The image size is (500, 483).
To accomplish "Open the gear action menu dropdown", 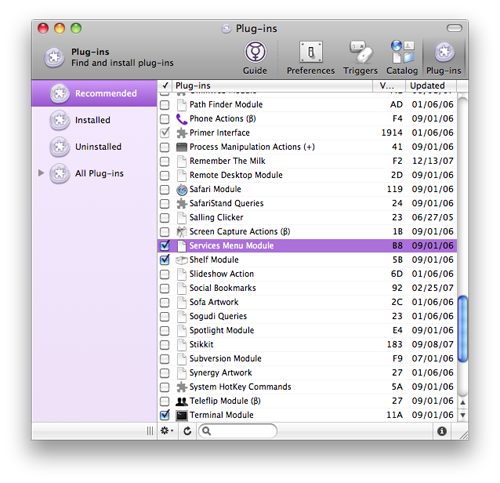I will 167,431.
